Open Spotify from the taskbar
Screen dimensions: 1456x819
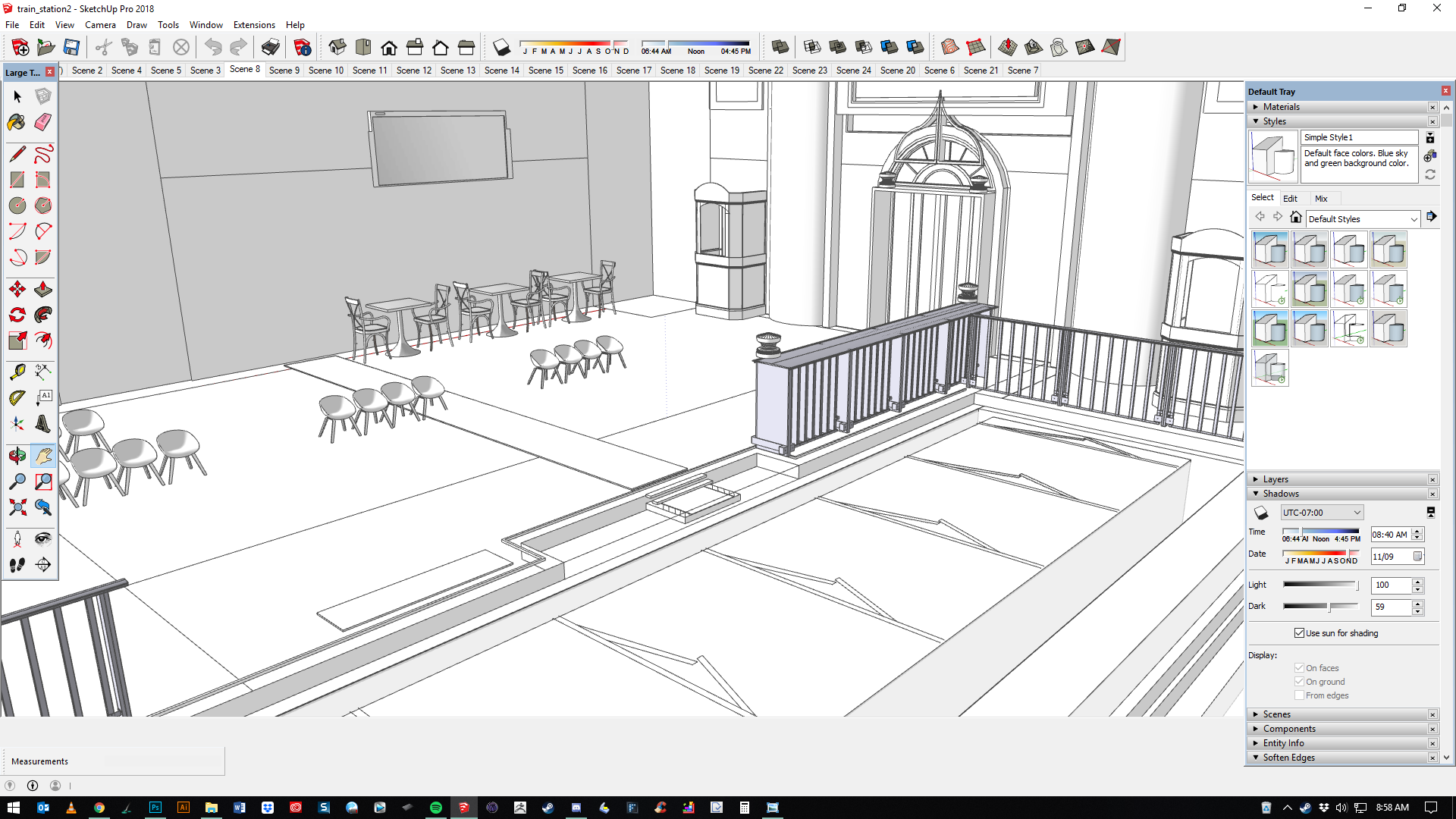(436, 808)
